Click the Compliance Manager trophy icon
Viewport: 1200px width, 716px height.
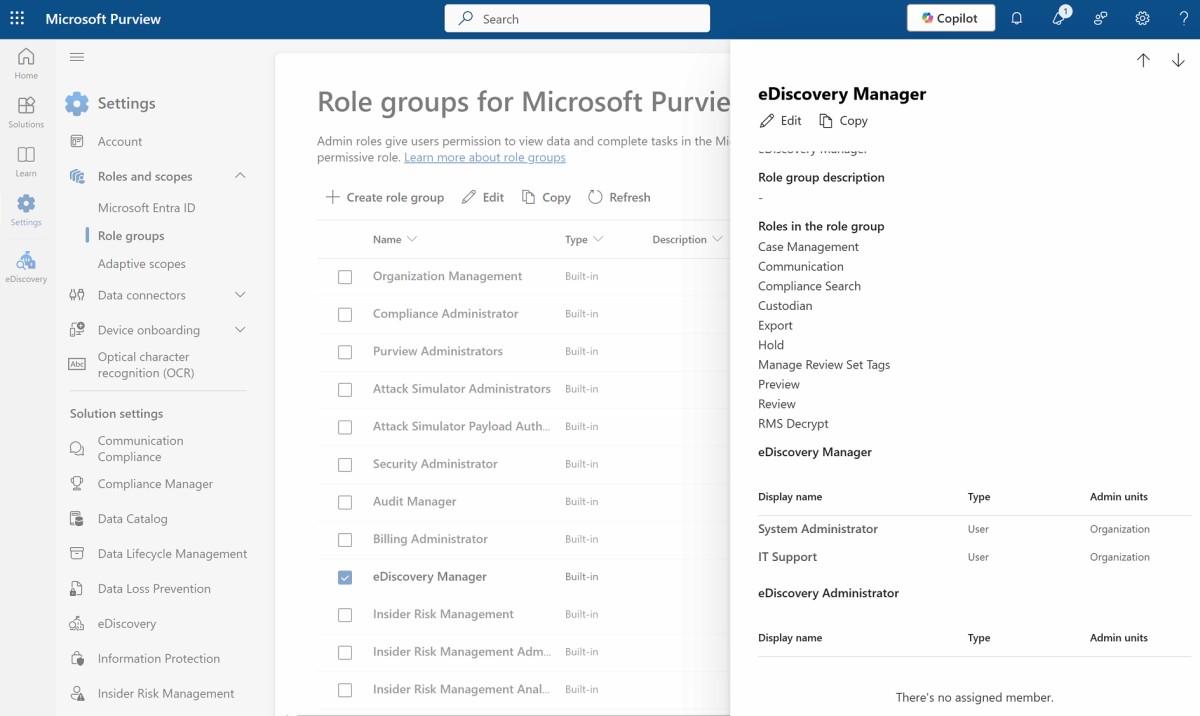(x=77, y=483)
